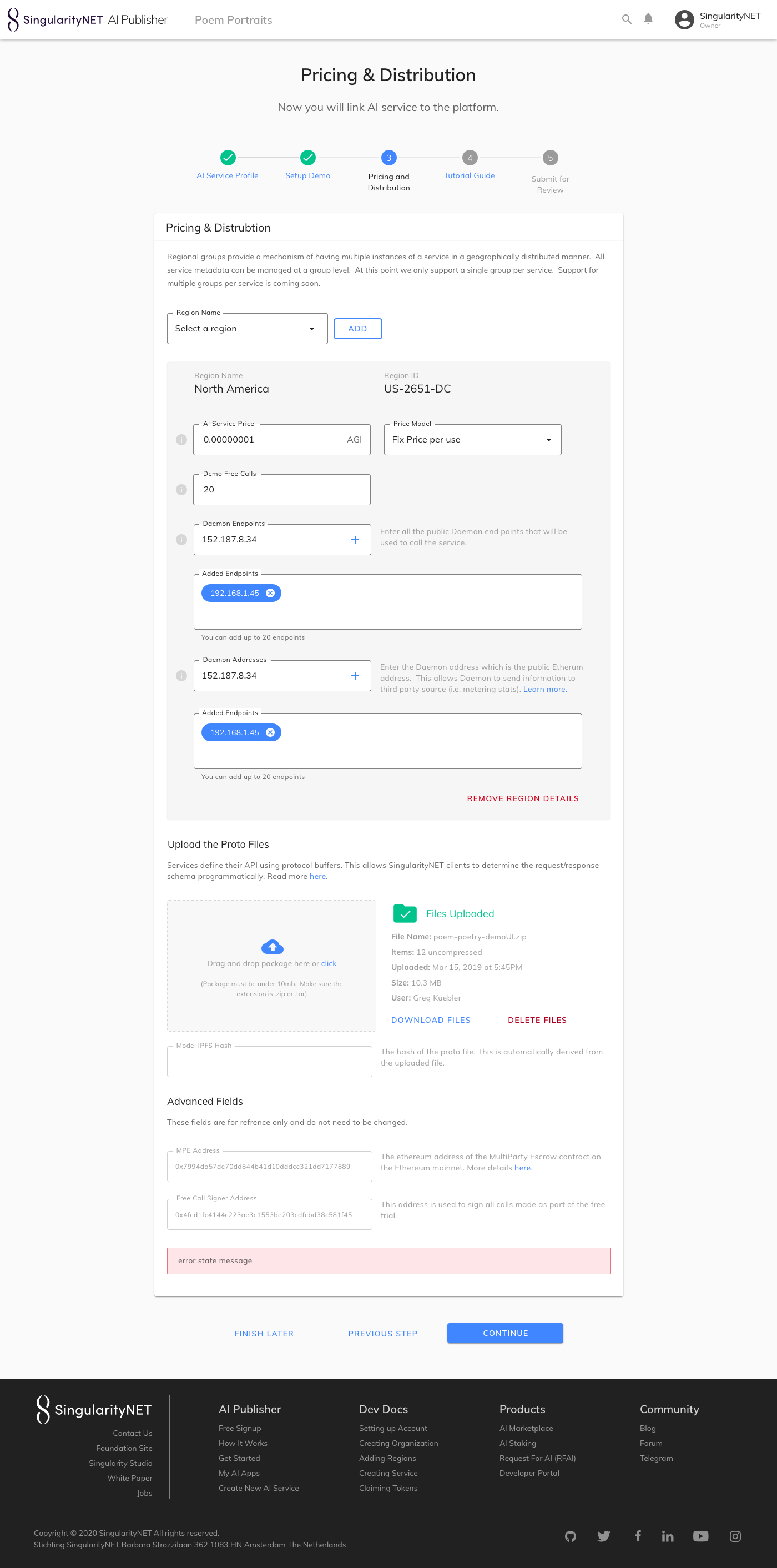Viewport: 777px width, 1568px height.
Task: Open Telegram community link
Action: (656, 1458)
